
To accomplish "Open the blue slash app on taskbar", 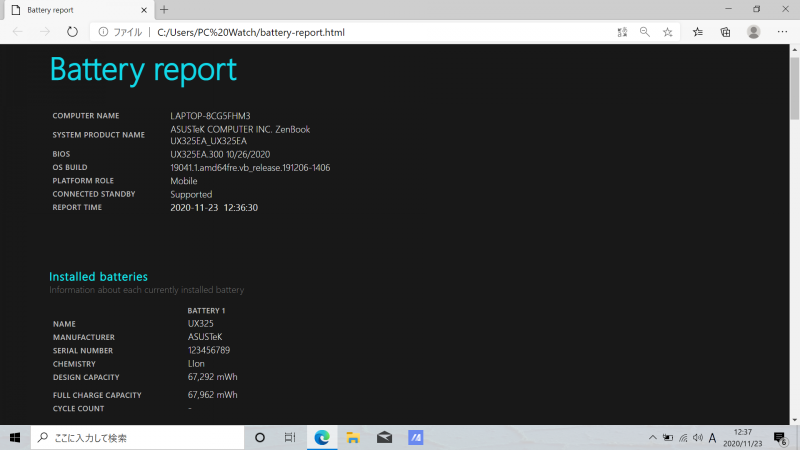I will coord(416,438).
